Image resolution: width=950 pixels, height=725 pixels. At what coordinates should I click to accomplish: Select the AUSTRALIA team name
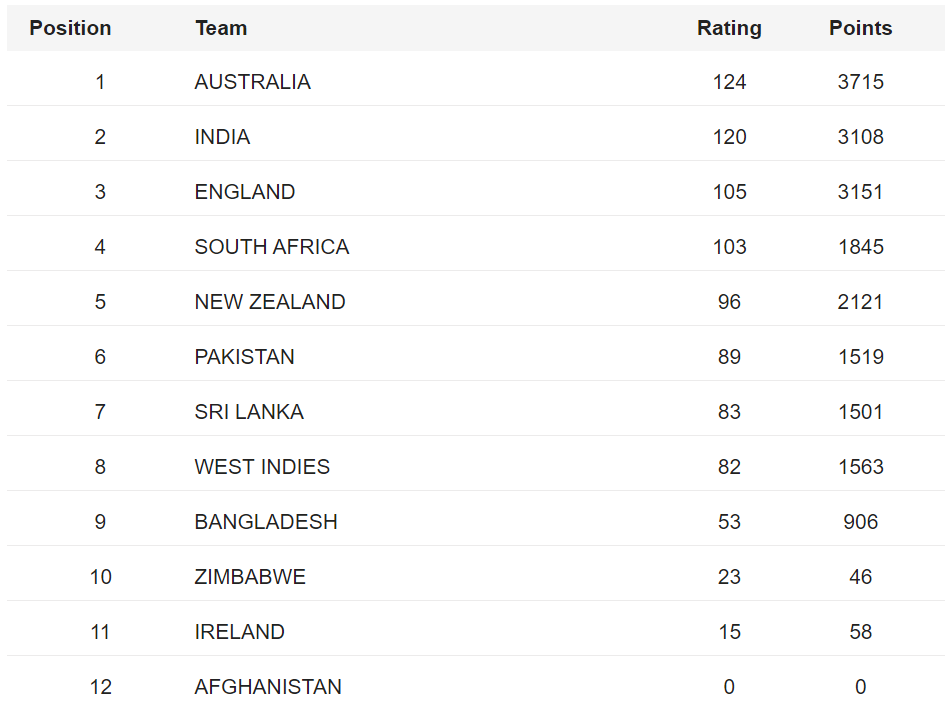click(252, 82)
